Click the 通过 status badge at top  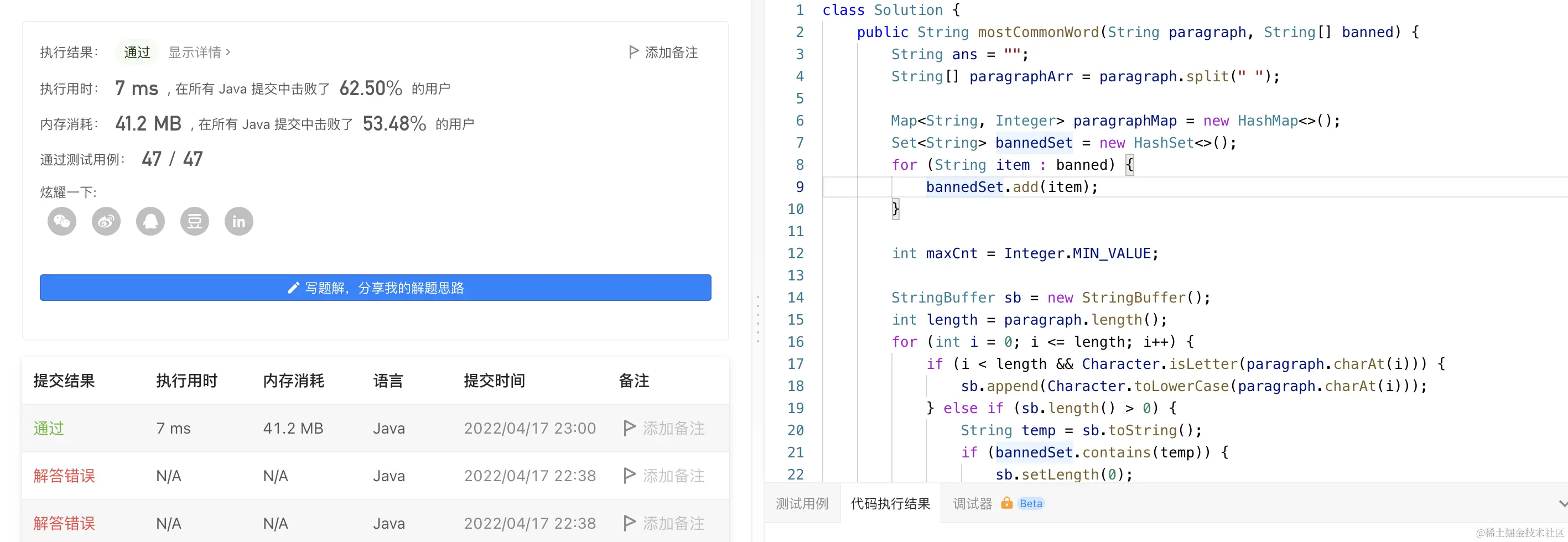tap(137, 53)
